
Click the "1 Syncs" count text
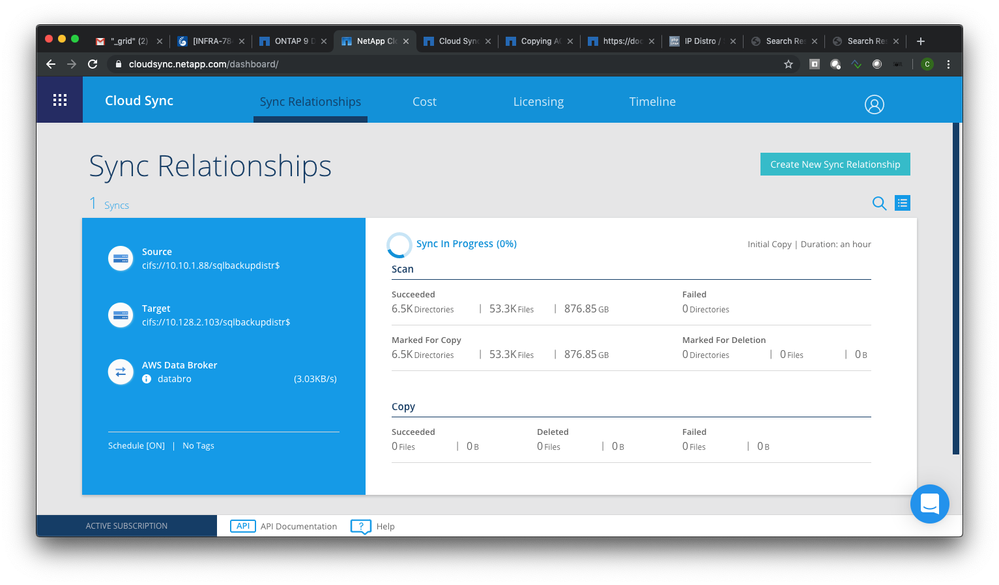click(x=109, y=204)
